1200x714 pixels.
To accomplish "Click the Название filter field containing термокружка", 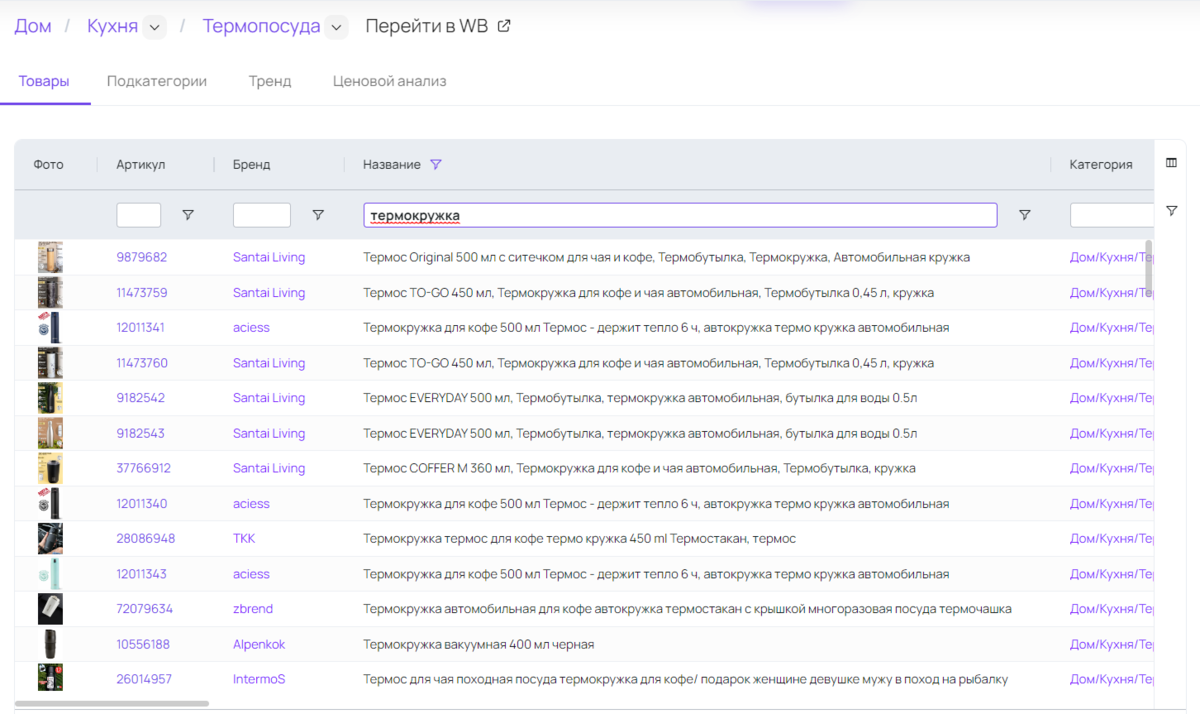I will point(680,215).
